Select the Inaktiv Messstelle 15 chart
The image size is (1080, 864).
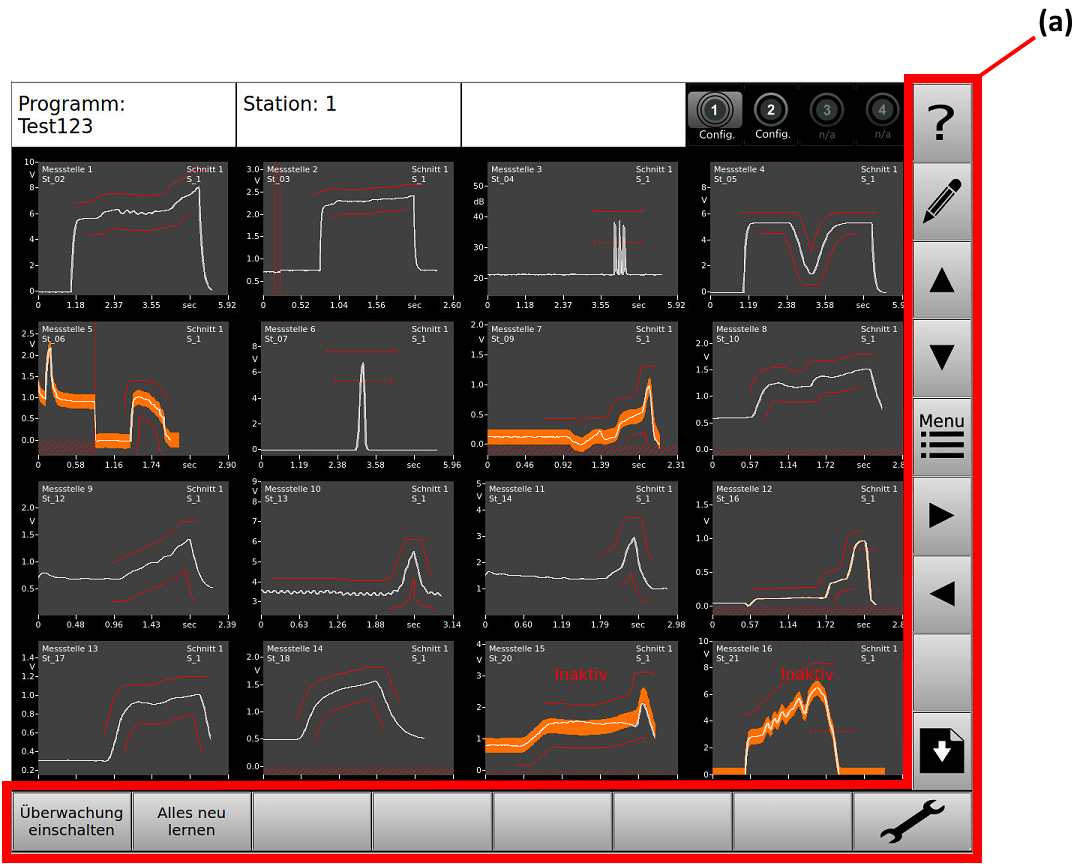pos(582,711)
